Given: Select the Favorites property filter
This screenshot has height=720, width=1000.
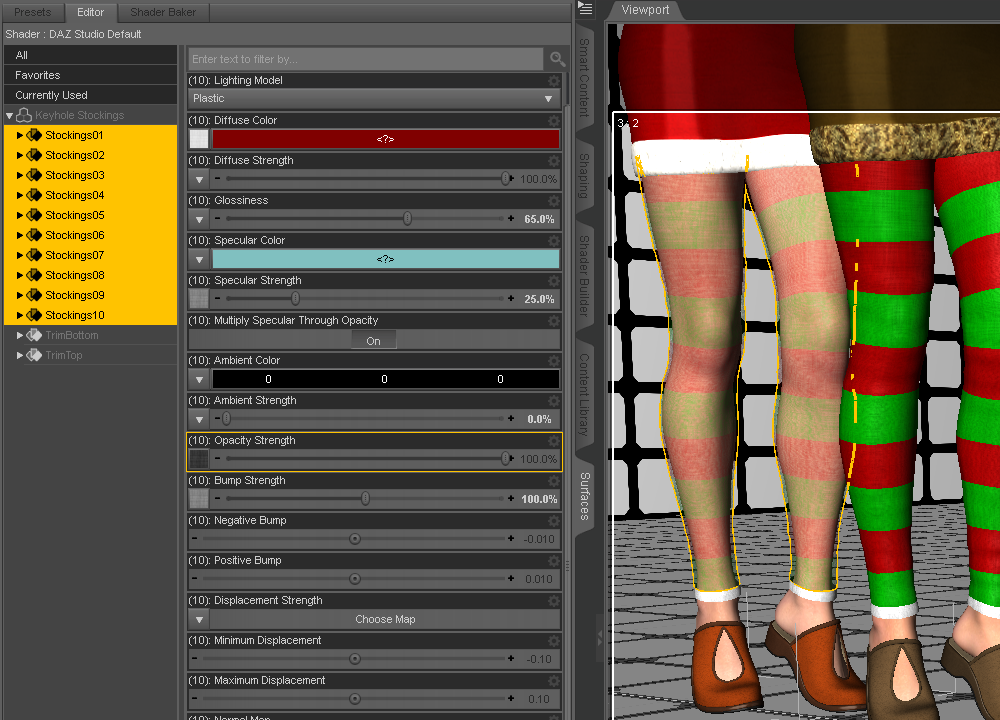Looking at the screenshot, I should coord(91,75).
